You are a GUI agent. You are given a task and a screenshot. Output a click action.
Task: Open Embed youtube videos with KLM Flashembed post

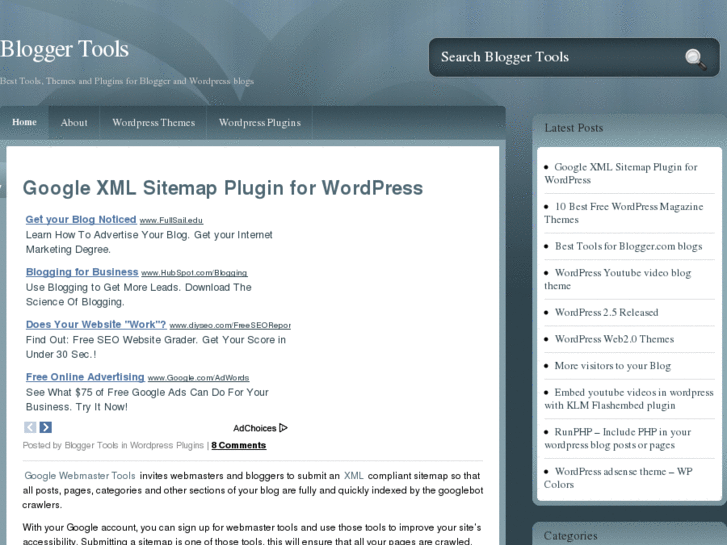[629, 399]
